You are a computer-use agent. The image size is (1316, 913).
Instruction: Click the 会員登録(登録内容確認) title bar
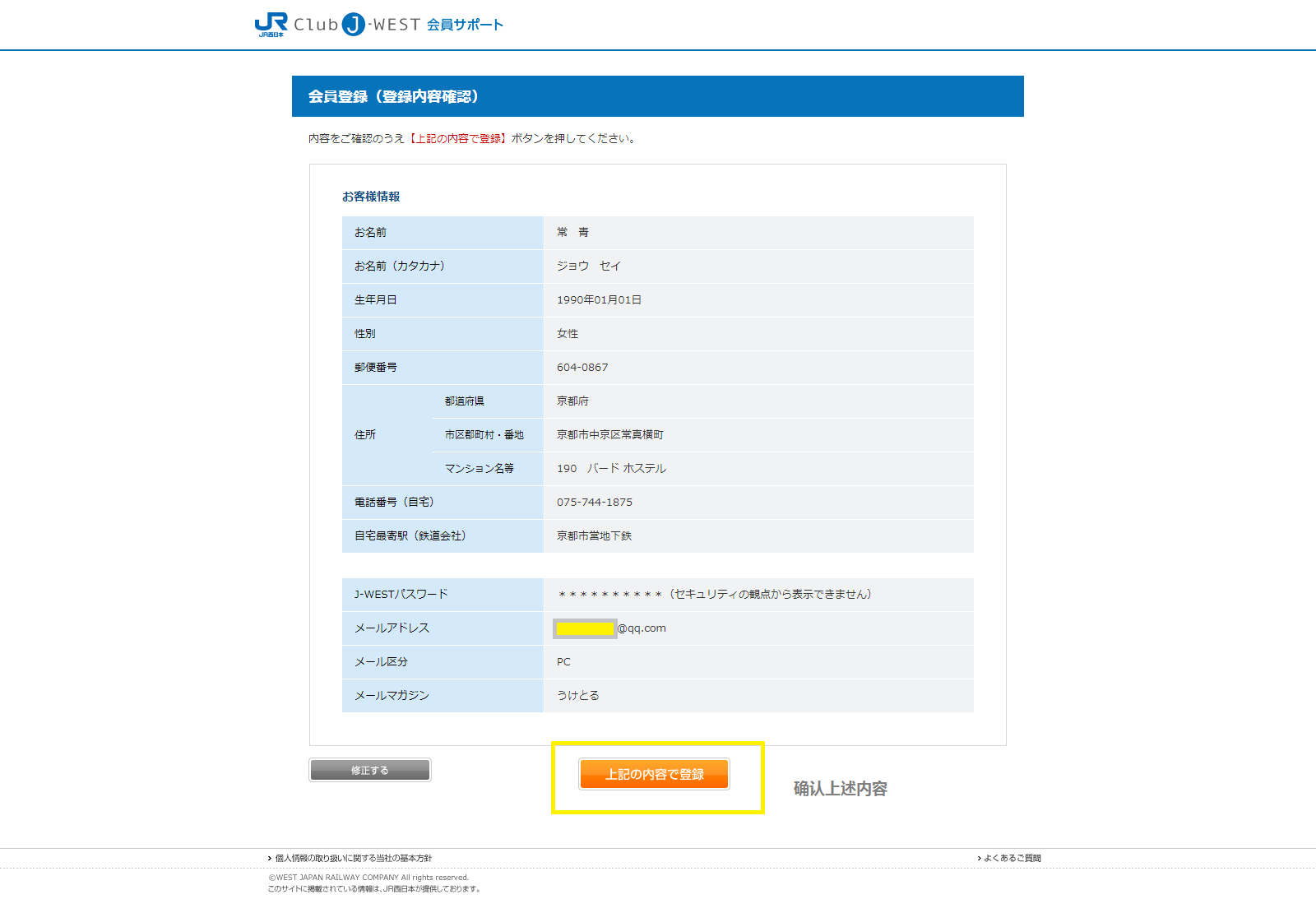[x=657, y=96]
